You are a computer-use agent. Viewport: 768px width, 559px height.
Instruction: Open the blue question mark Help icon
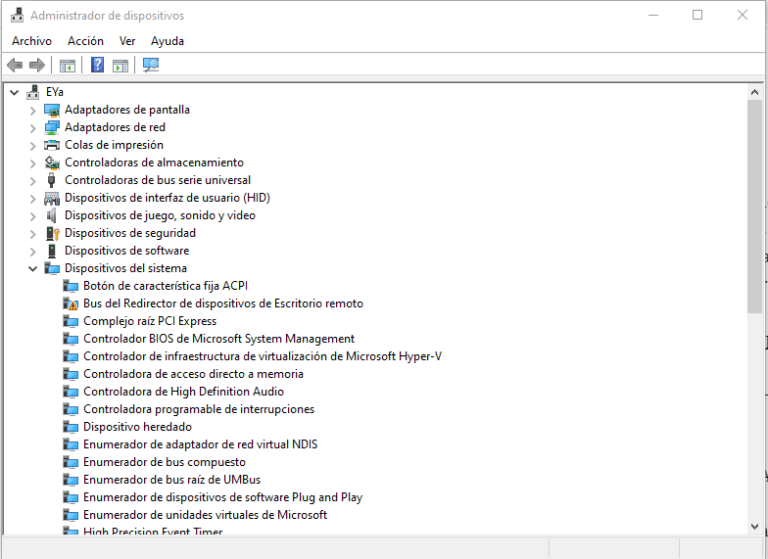click(97, 65)
